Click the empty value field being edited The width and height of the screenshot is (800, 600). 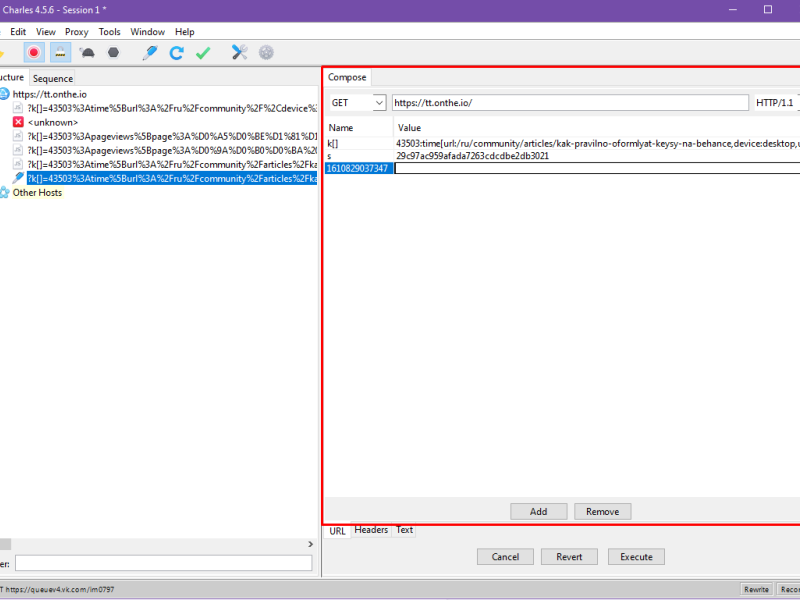coord(597,168)
